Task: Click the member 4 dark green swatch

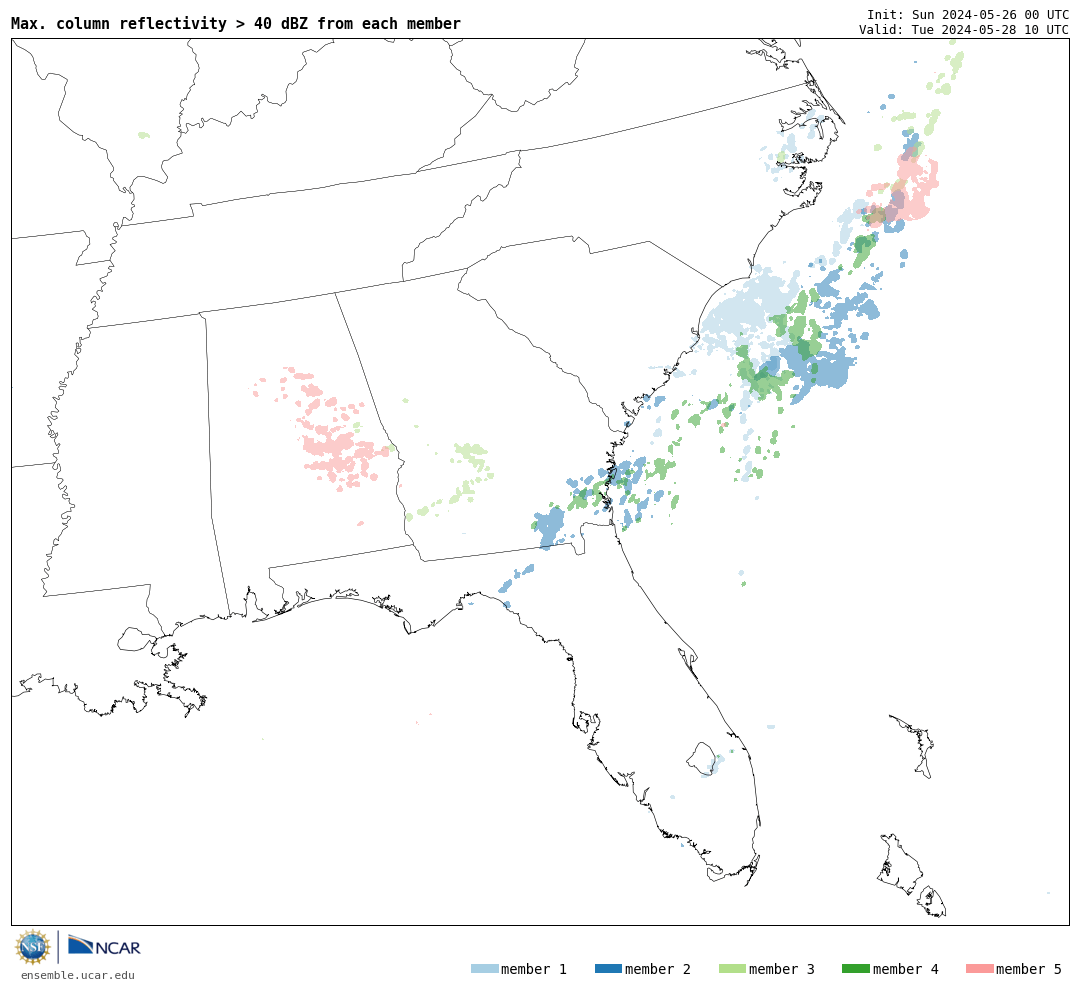Action: click(x=856, y=969)
